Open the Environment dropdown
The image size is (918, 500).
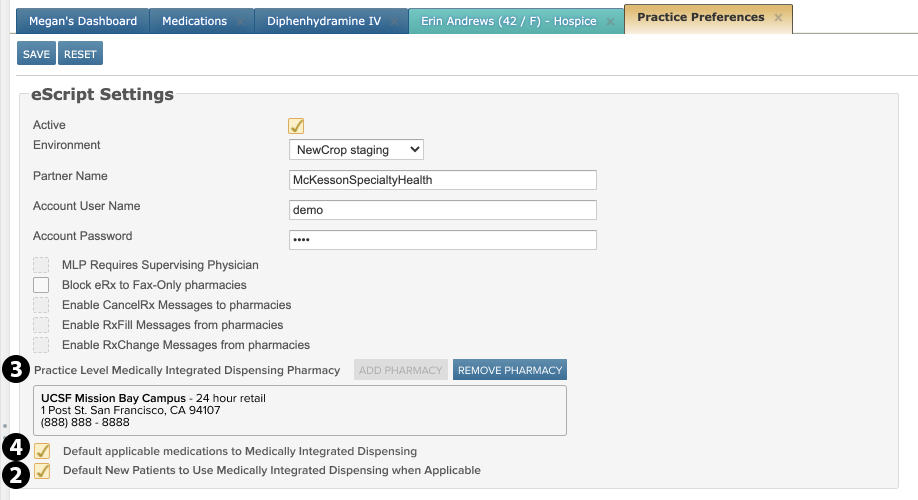click(x=356, y=149)
